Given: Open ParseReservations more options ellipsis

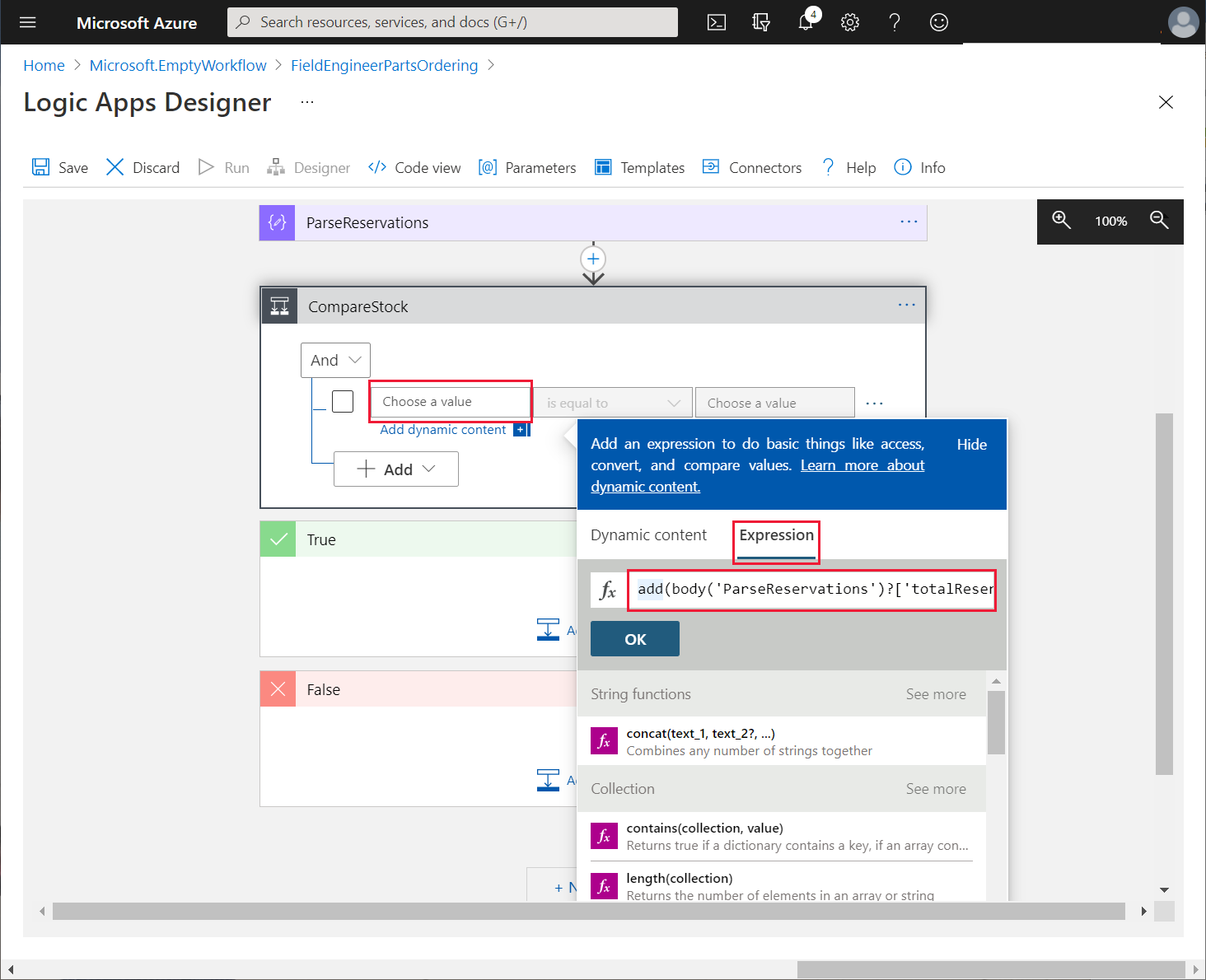Looking at the screenshot, I should coord(909,222).
